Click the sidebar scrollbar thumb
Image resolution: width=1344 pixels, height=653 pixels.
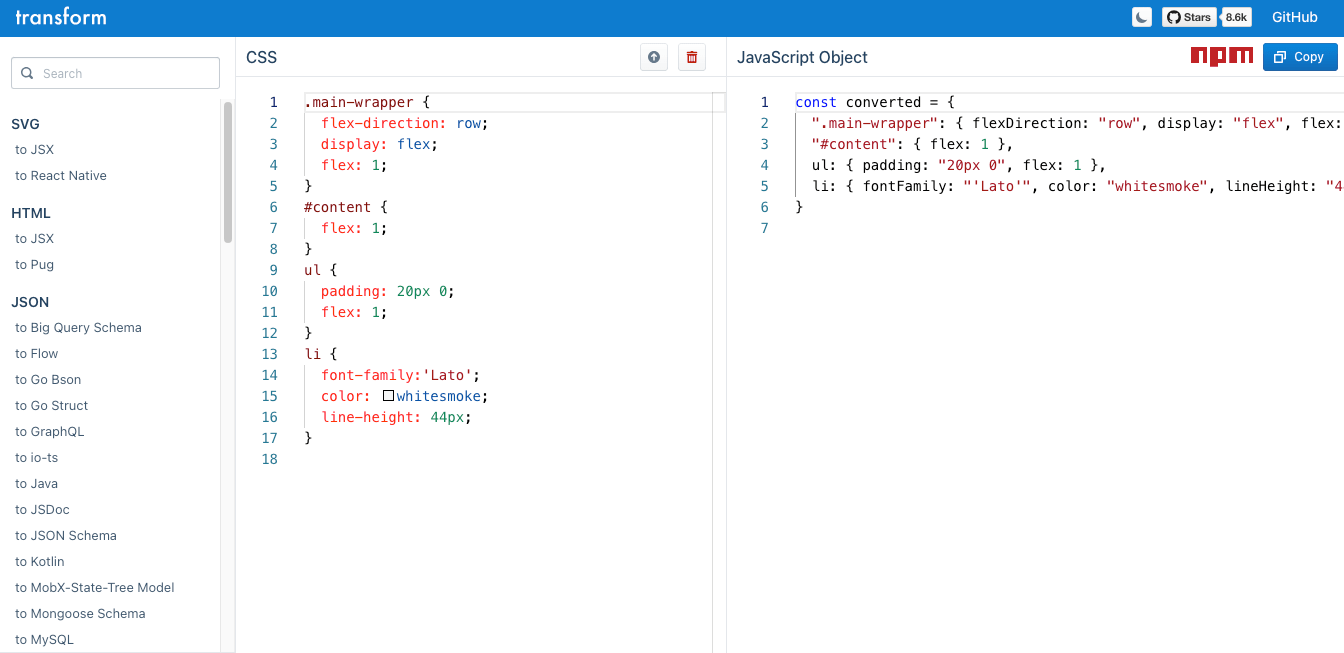pyautogui.click(x=228, y=172)
